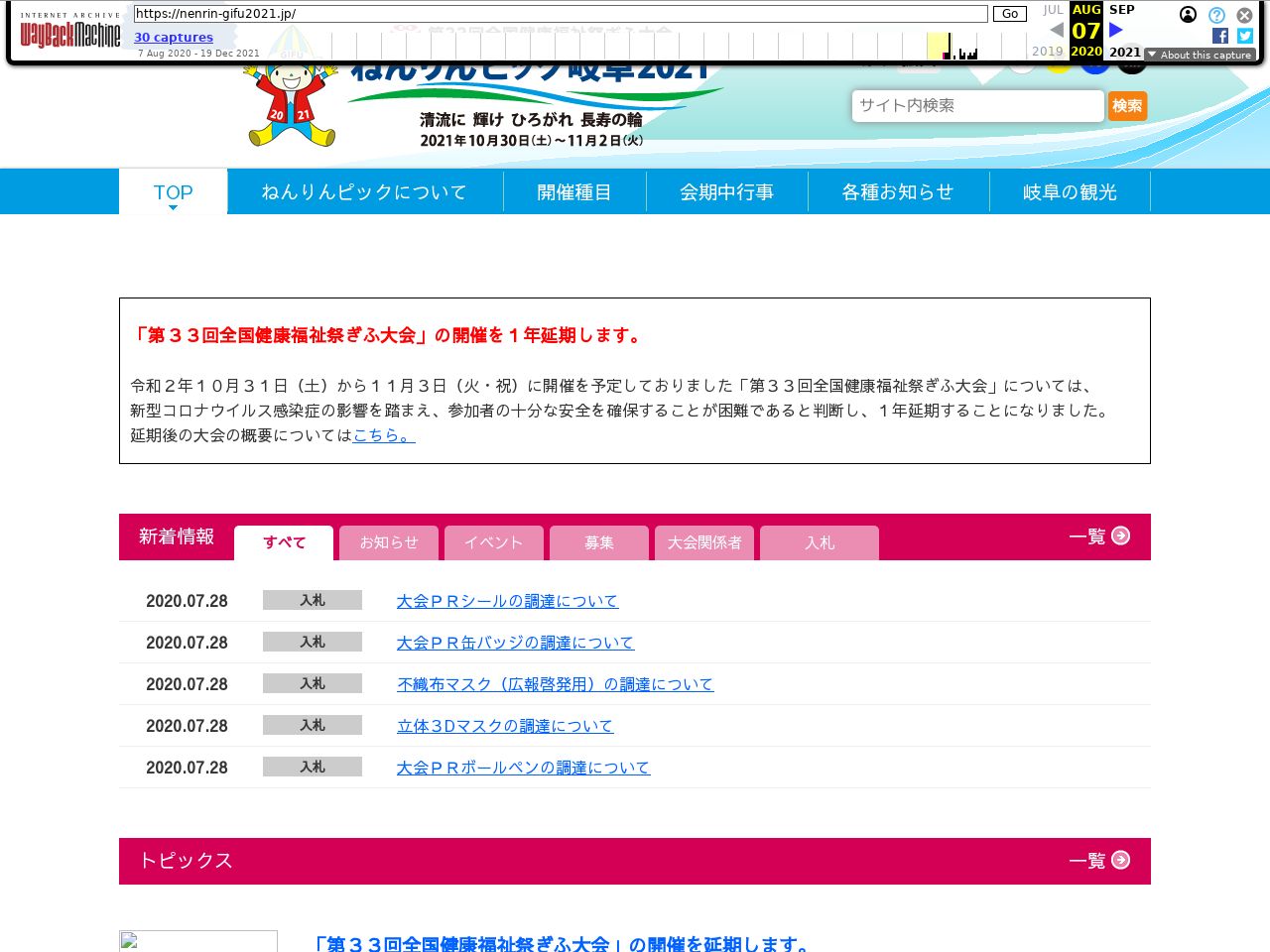Click the Wayback help question mark icon
The width and height of the screenshot is (1270, 952).
click(1216, 15)
